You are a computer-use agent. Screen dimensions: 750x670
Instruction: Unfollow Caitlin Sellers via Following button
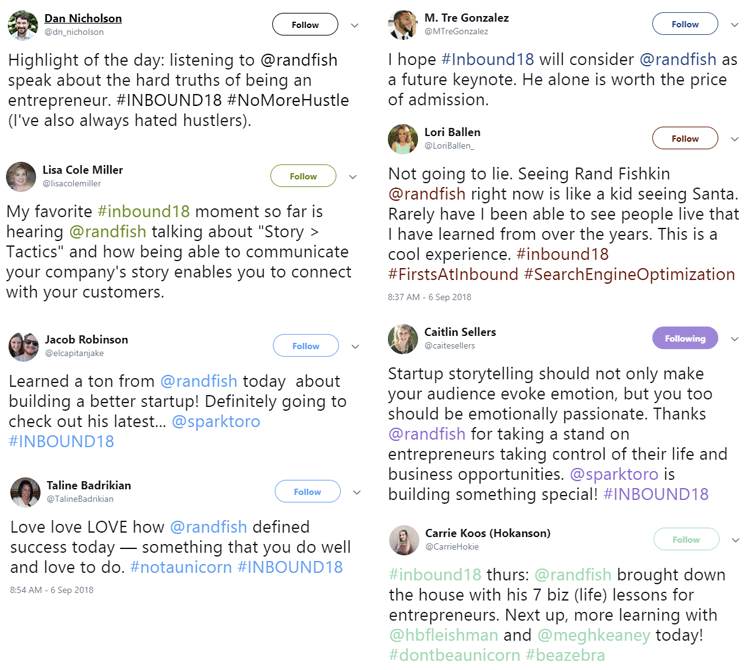tap(685, 339)
